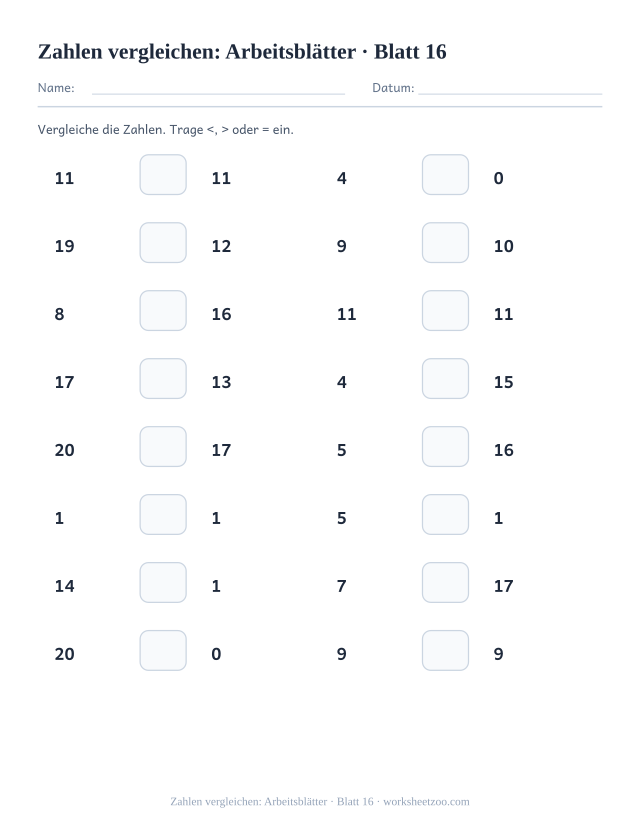Click answer box between 9 and 10
This screenshot has width=640, height=829.
(x=445, y=243)
